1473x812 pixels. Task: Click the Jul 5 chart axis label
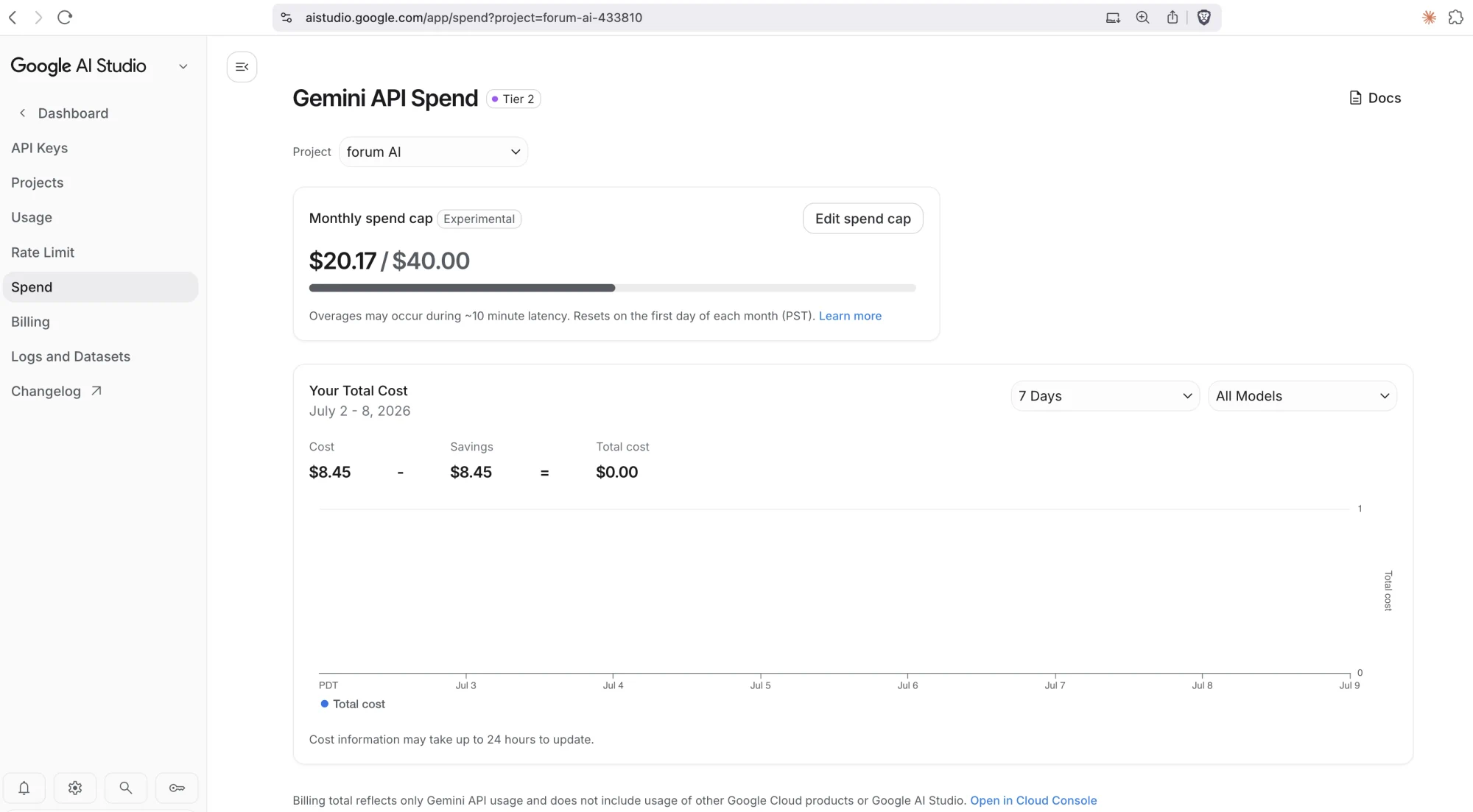click(x=760, y=685)
